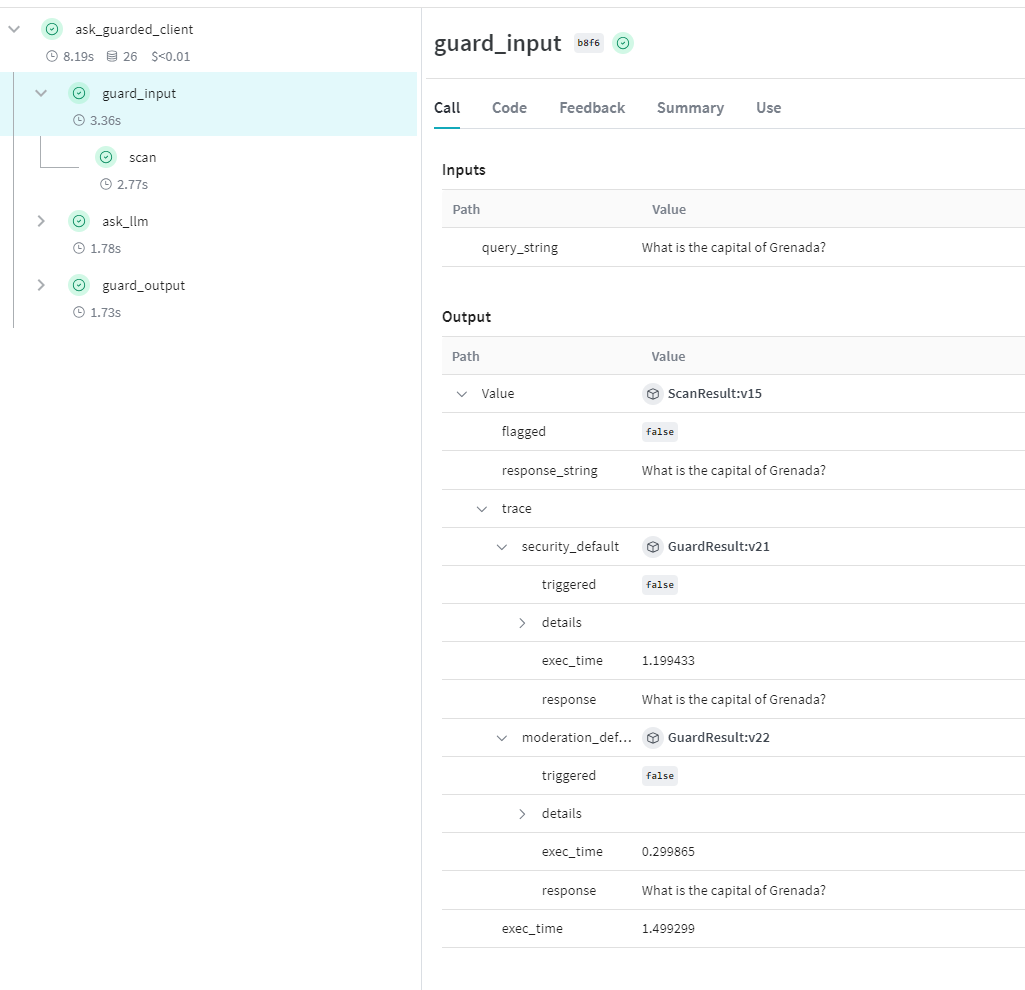Click the guard_input status check icon in tree
The image size is (1025, 990).
point(79,93)
